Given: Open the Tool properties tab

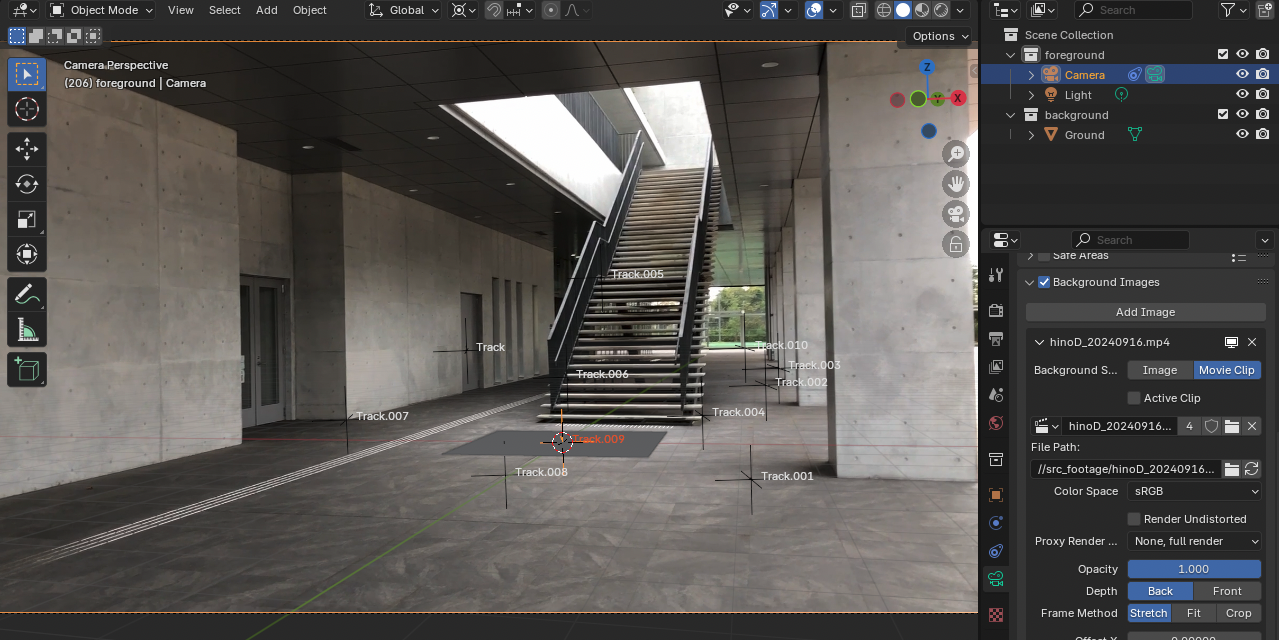Looking at the screenshot, I should [996, 275].
